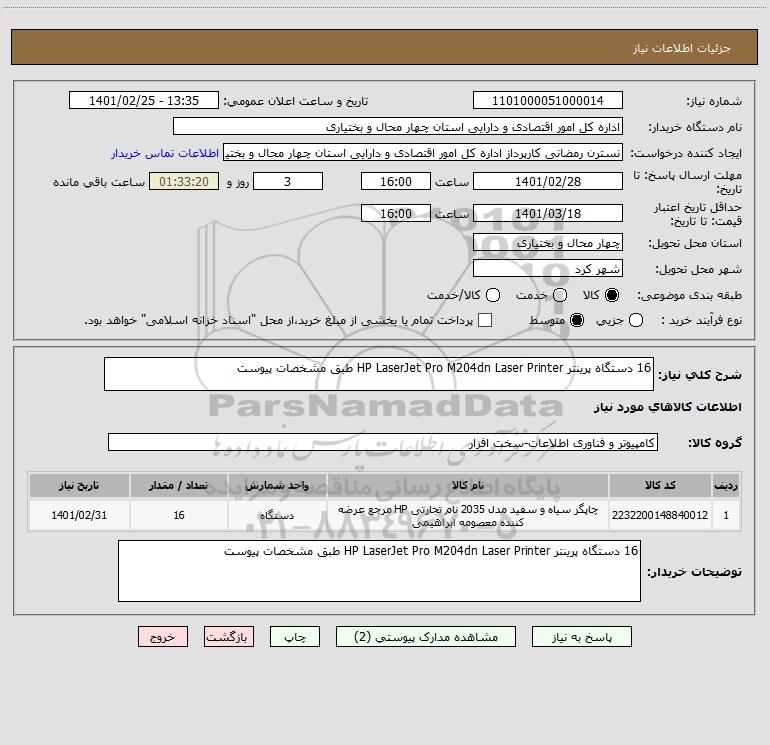Click the delivery province field 'چهار محال و بختیاری'
Viewport: 770px width, 745px height.
pos(548,242)
